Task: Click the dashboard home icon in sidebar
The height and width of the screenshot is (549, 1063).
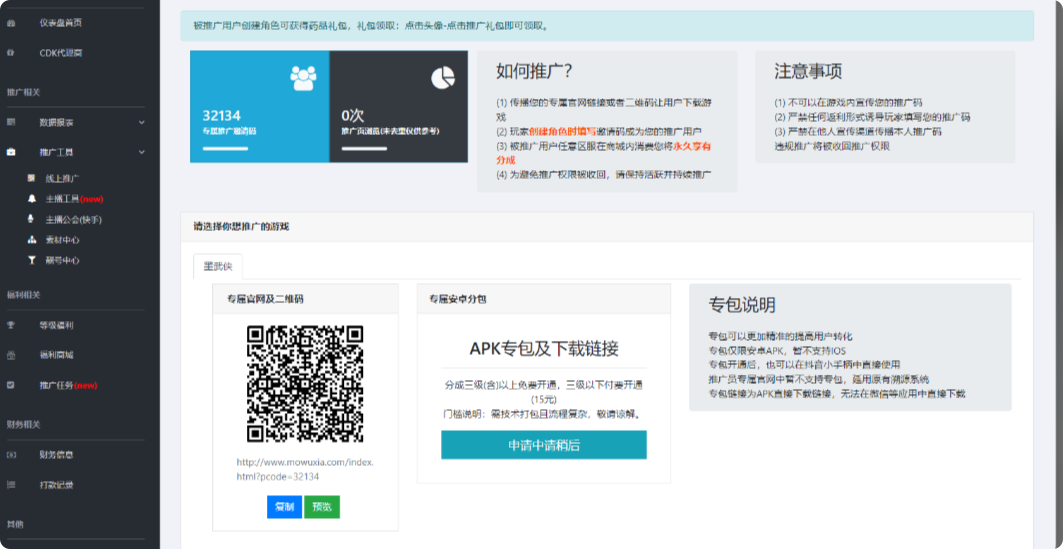Action: click(10, 23)
